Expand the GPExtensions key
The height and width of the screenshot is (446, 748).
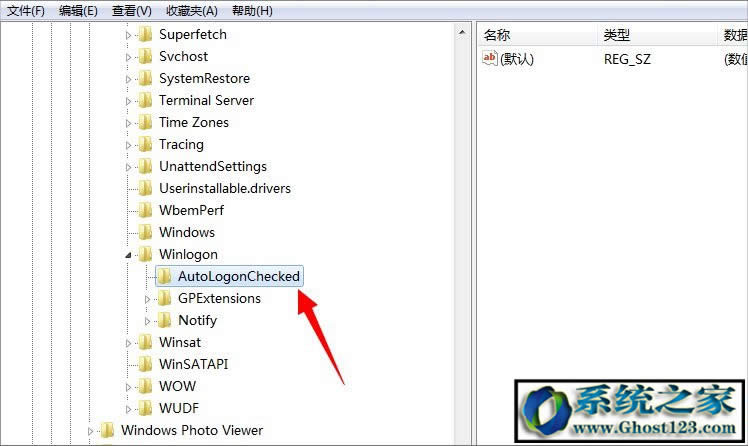(x=147, y=299)
